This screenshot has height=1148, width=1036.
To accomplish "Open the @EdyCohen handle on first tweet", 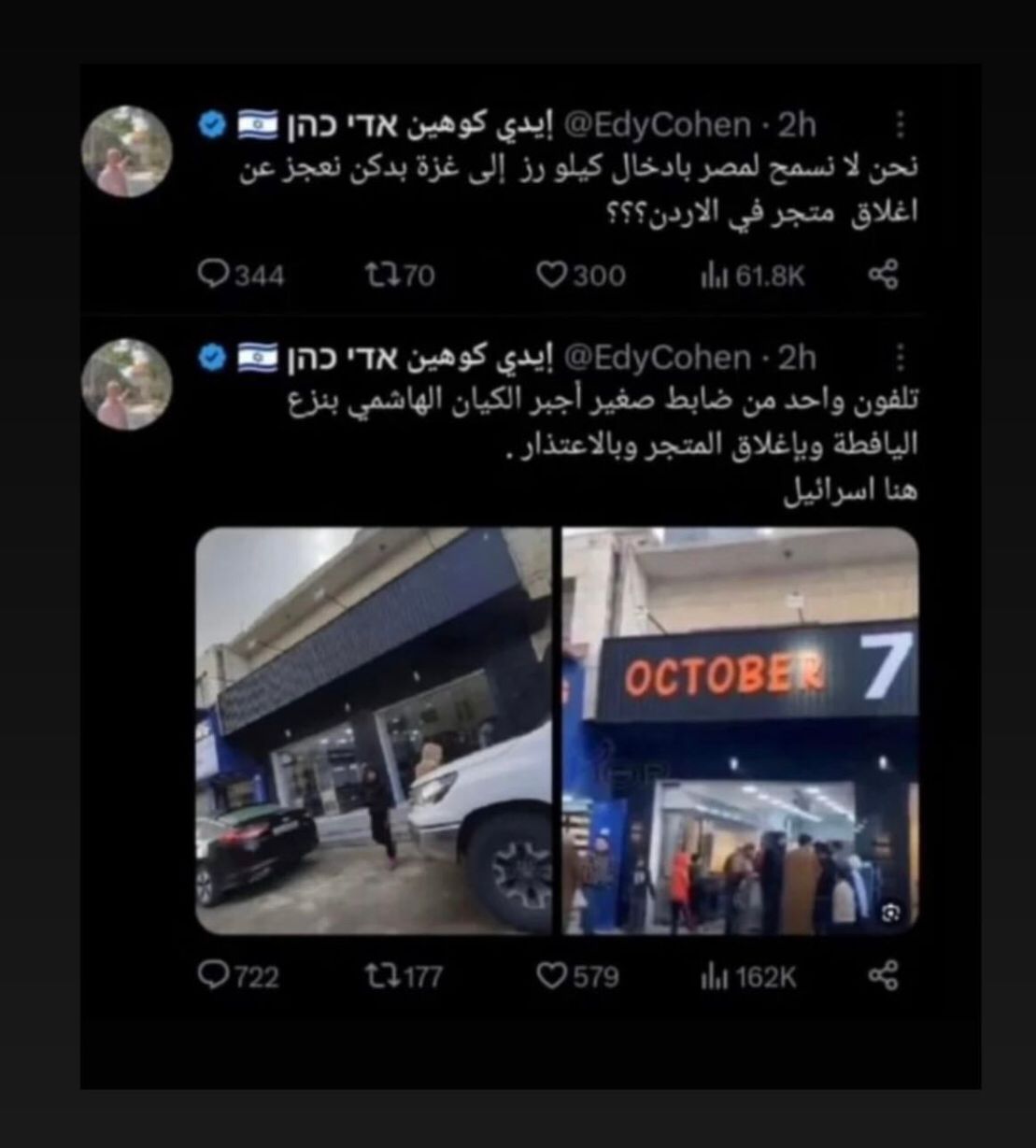I will pyautogui.click(x=658, y=124).
